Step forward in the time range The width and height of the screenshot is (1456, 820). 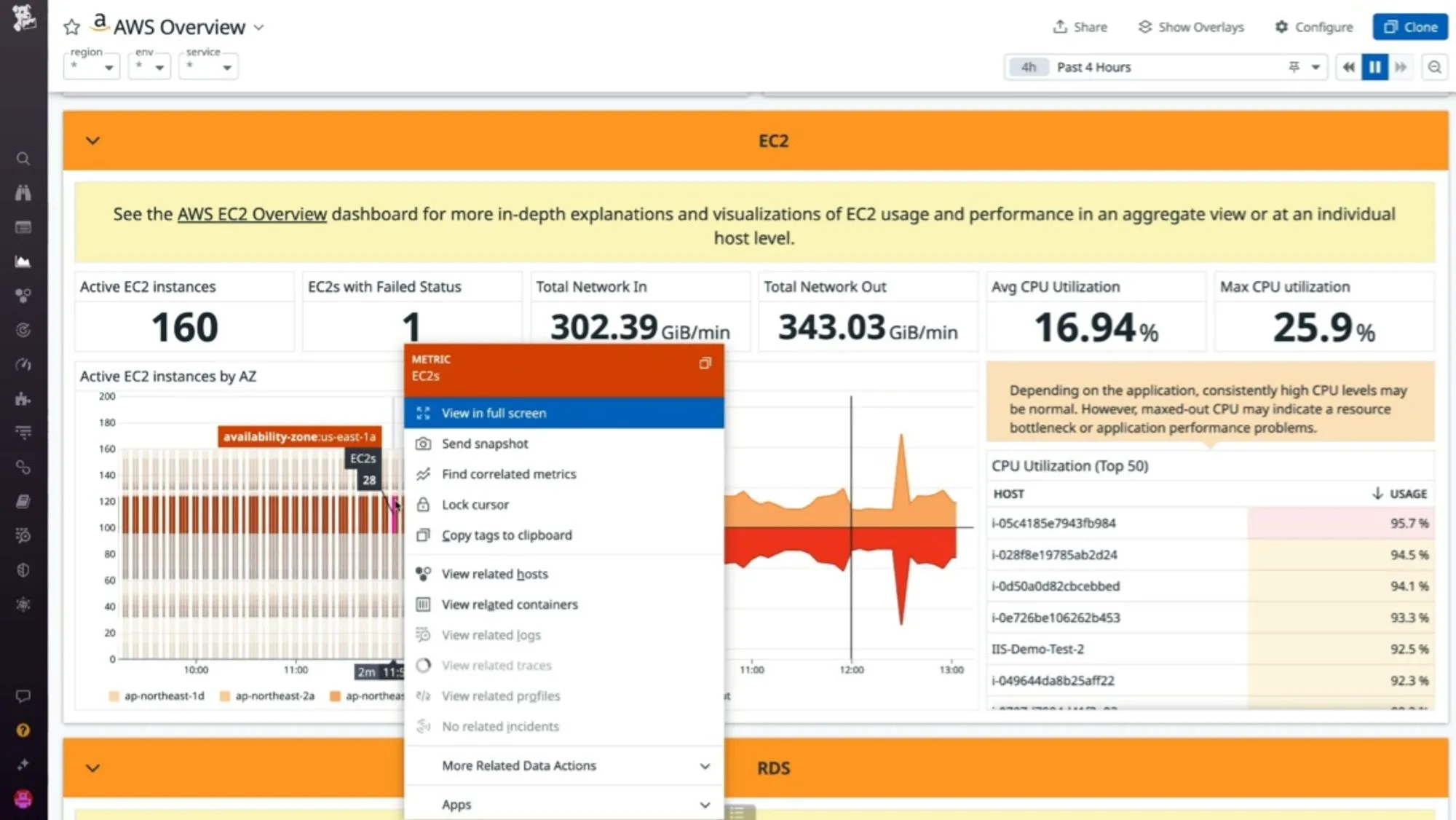pos(1401,67)
